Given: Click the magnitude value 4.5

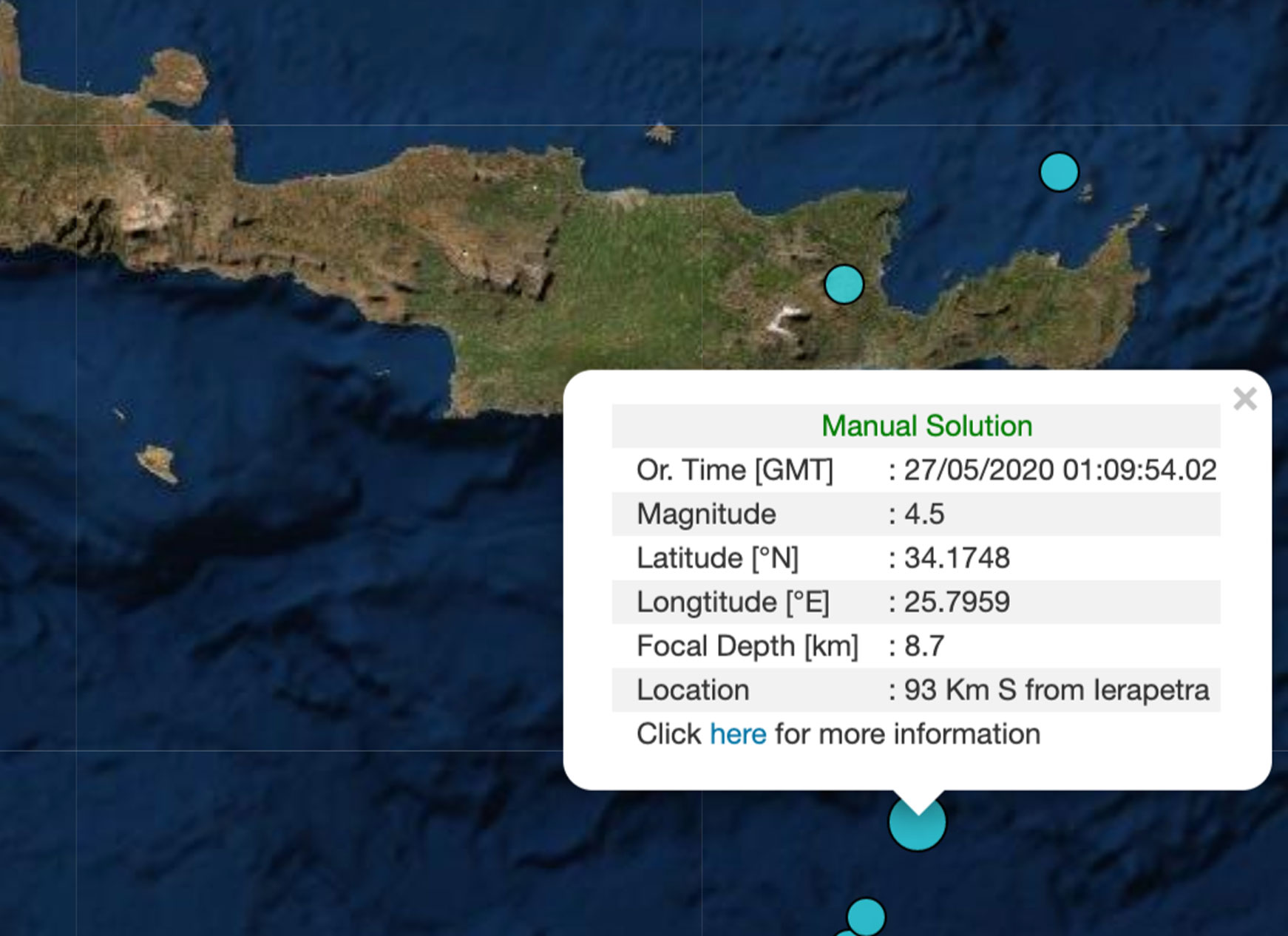Looking at the screenshot, I should [924, 514].
